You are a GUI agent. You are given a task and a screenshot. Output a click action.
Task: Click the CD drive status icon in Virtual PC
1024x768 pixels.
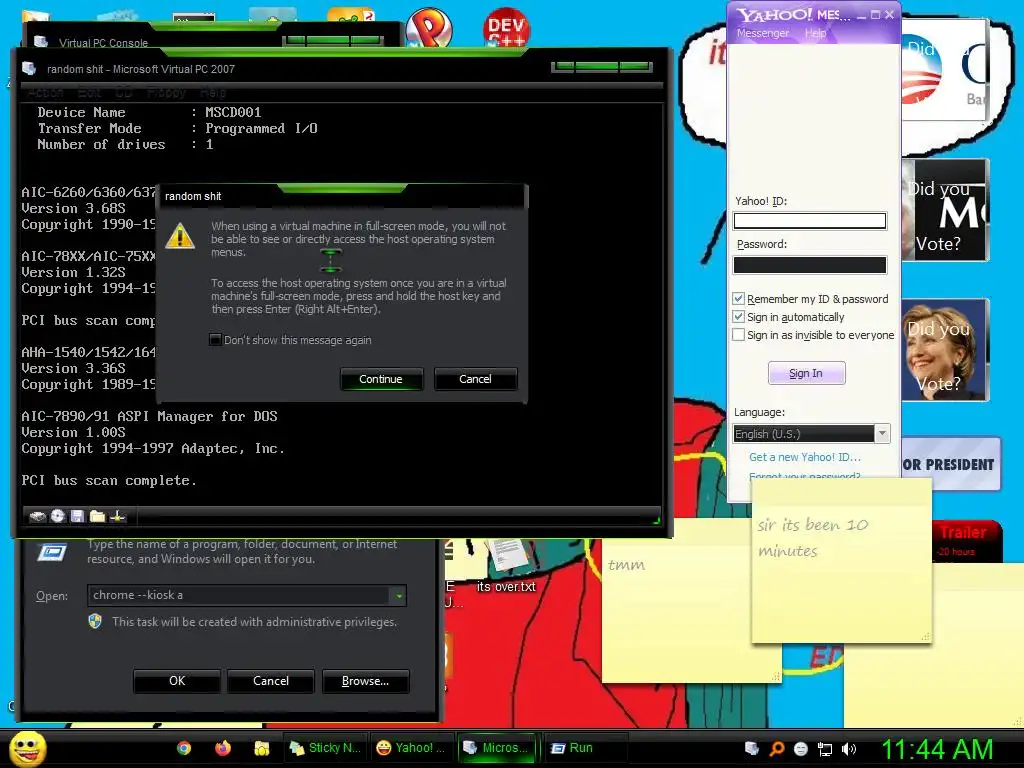pyautogui.click(x=58, y=516)
